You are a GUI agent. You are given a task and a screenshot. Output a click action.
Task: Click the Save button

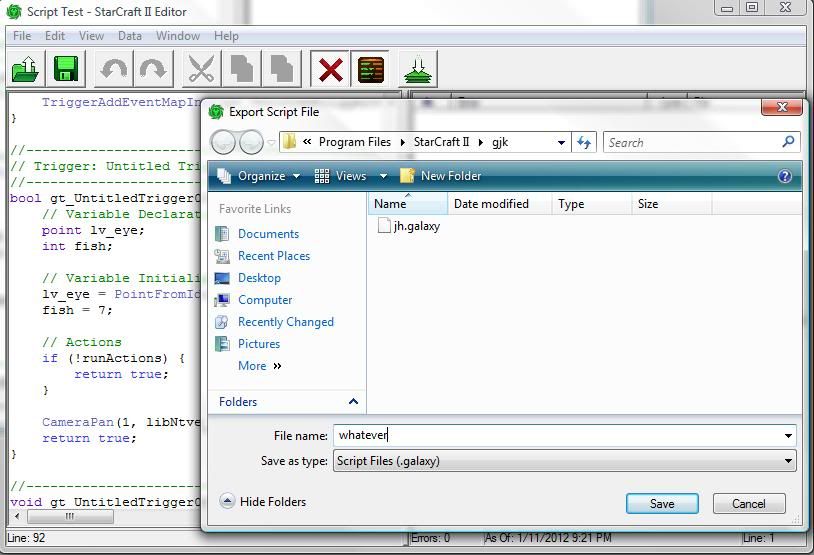(661, 504)
